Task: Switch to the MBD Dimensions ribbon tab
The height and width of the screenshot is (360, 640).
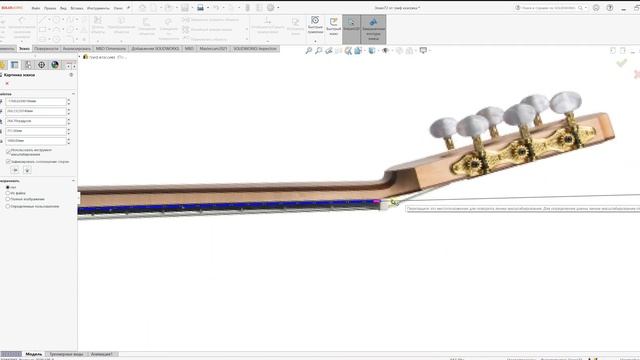Action: pyautogui.click(x=111, y=49)
